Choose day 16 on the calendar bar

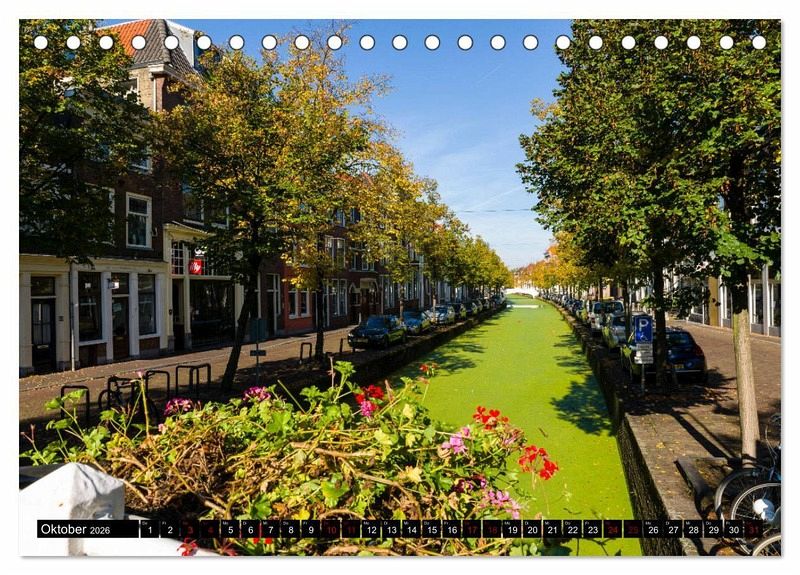pos(452,529)
